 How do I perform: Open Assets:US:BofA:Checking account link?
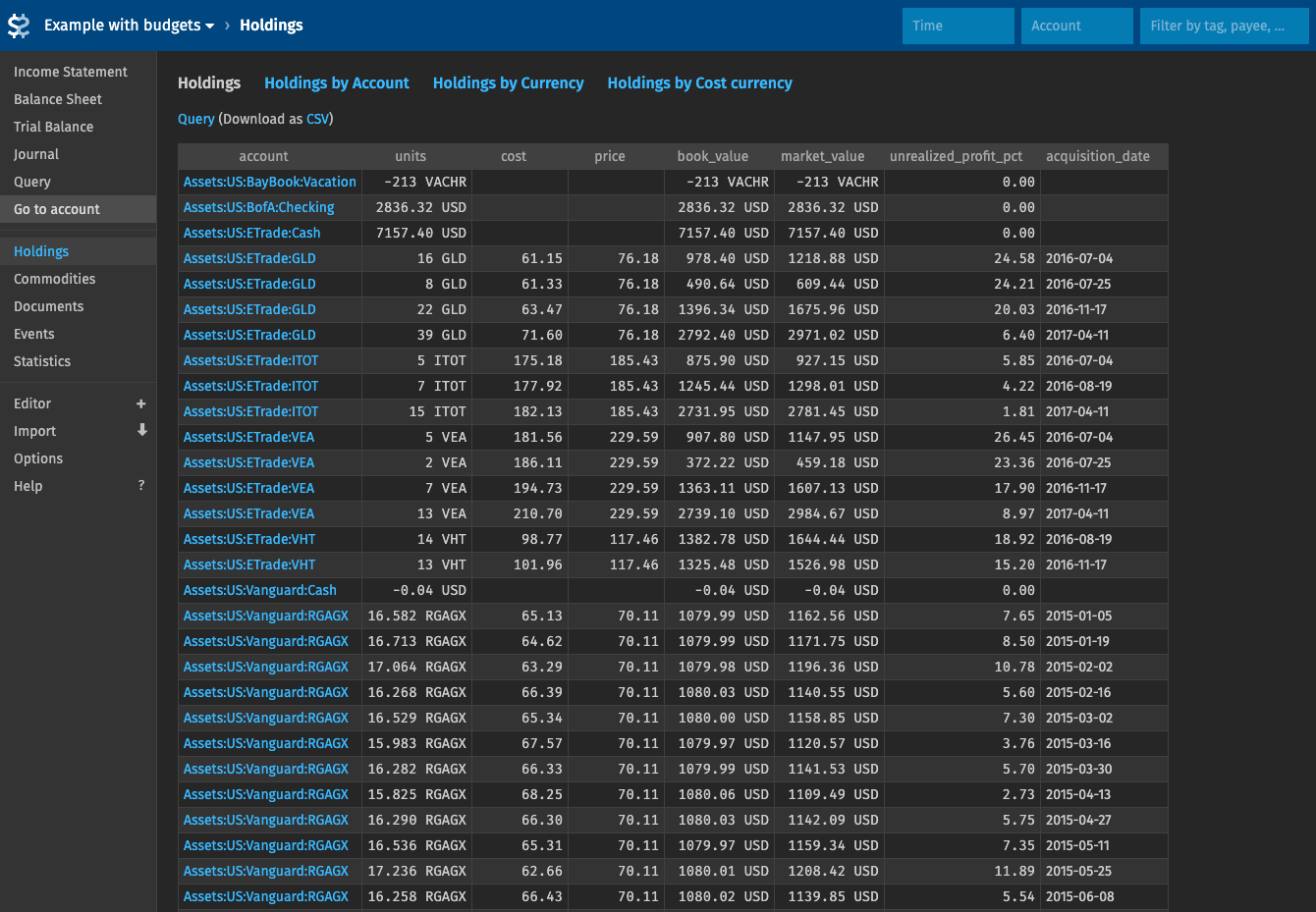click(x=259, y=207)
